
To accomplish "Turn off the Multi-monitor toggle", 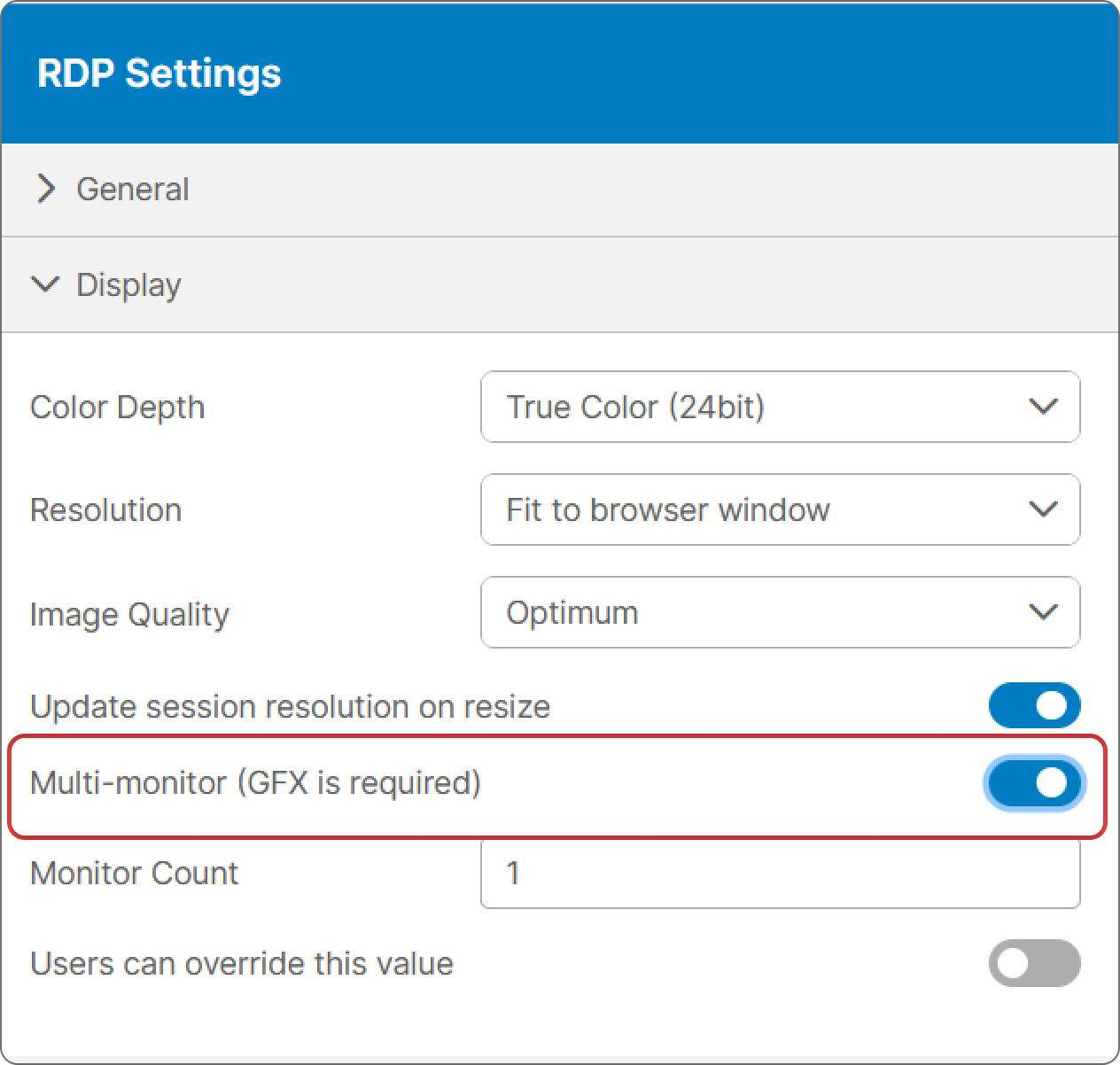I will [x=1034, y=783].
